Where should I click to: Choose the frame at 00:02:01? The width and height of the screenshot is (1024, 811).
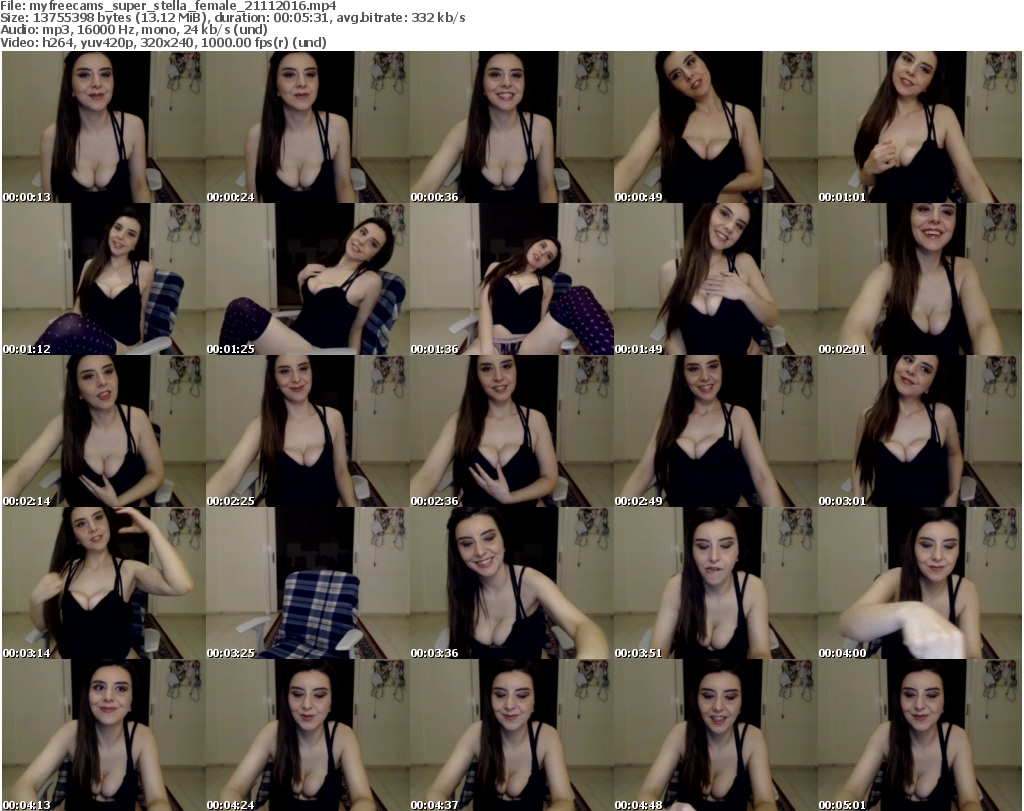coord(920,279)
